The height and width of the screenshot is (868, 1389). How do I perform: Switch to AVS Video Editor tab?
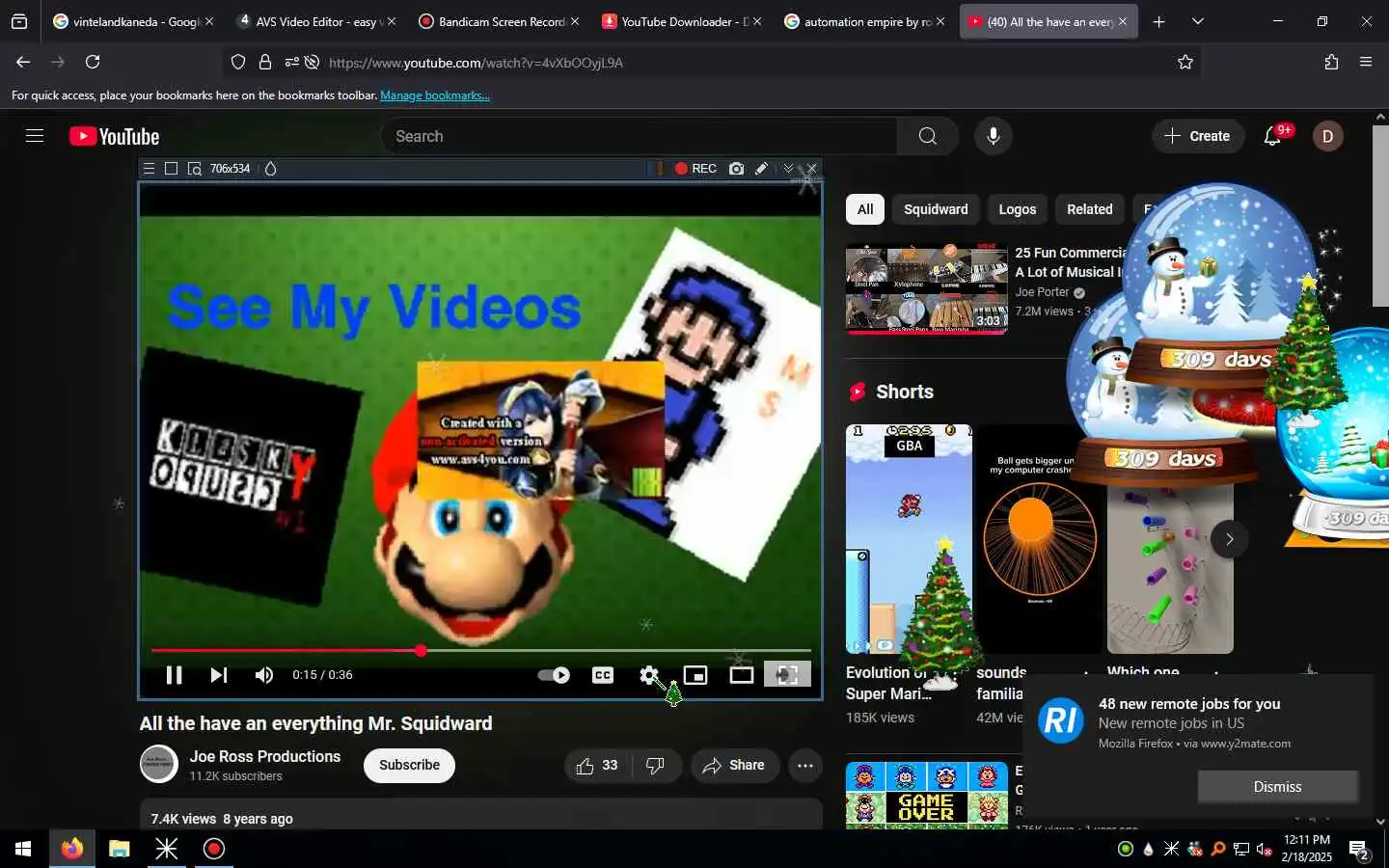(x=316, y=21)
